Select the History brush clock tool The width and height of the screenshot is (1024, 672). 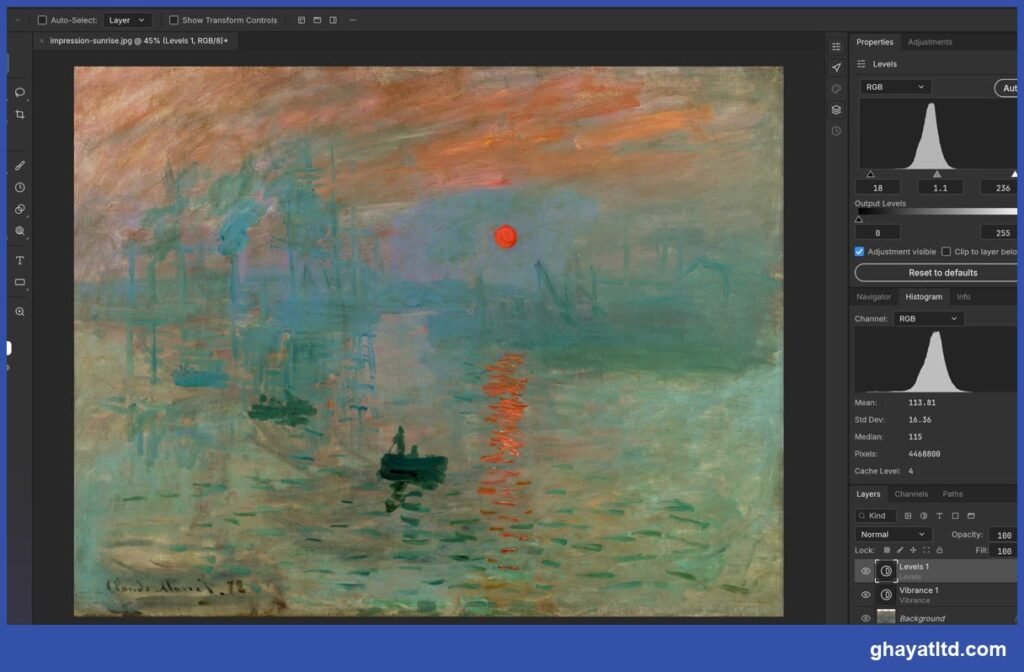click(20, 187)
